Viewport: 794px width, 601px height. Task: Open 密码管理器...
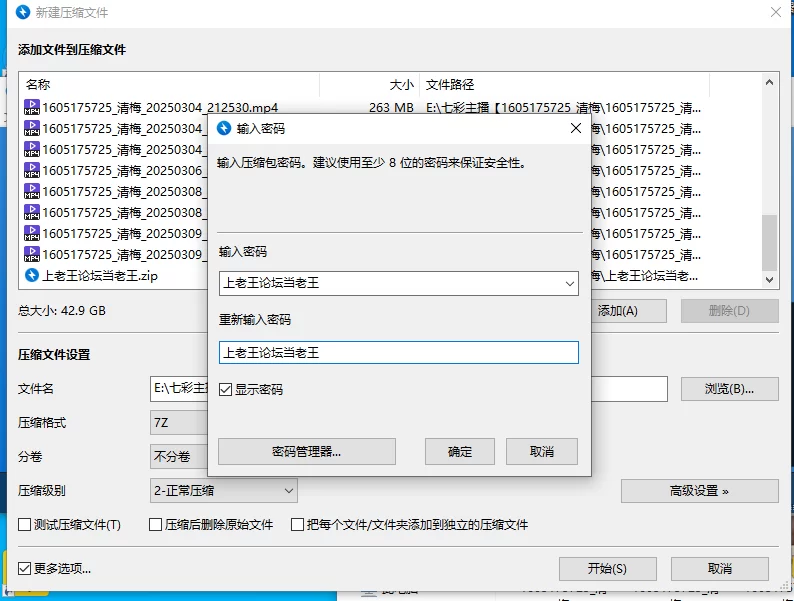coord(307,452)
